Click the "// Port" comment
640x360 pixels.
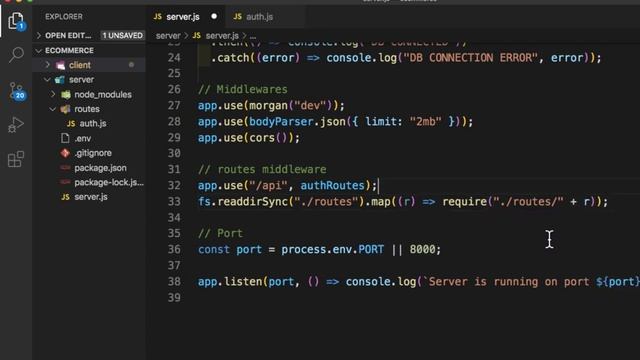220,233
